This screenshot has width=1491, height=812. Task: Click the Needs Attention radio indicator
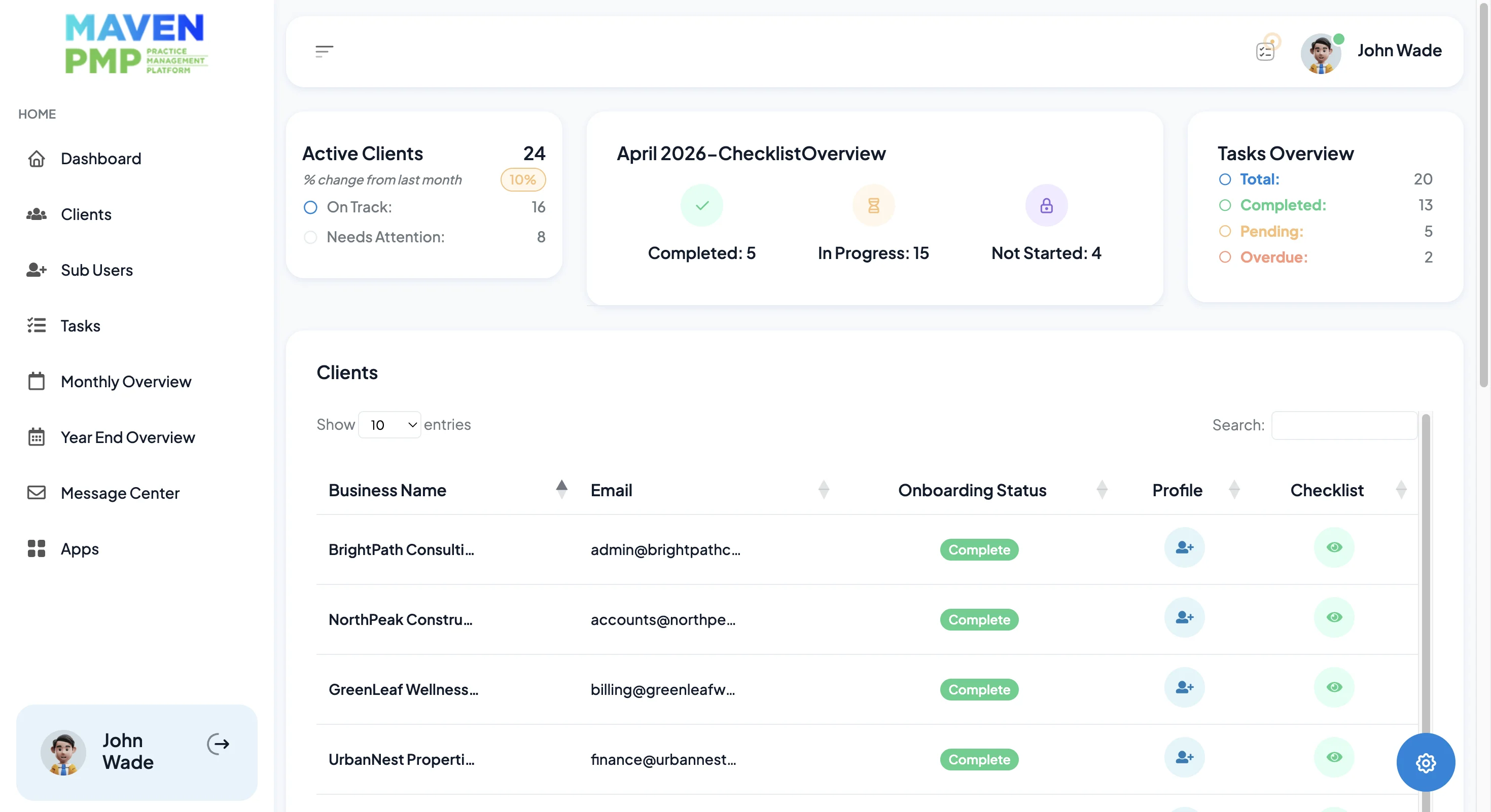point(310,237)
